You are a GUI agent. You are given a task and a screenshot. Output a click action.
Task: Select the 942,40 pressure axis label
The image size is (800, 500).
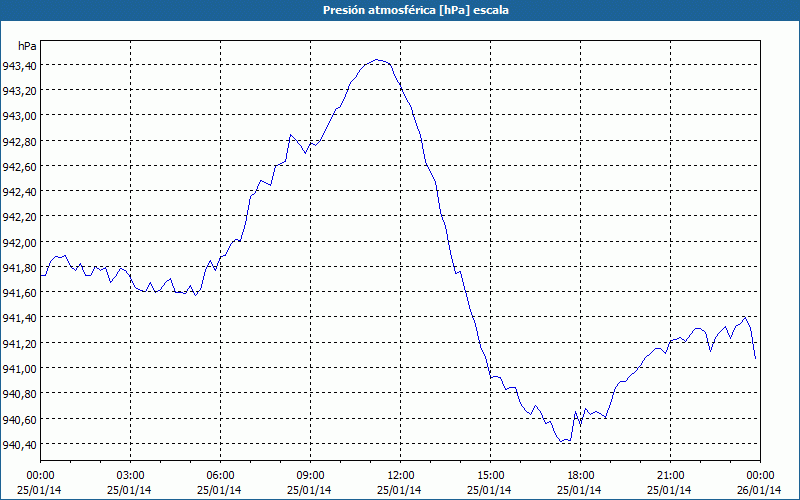click(19, 192)
